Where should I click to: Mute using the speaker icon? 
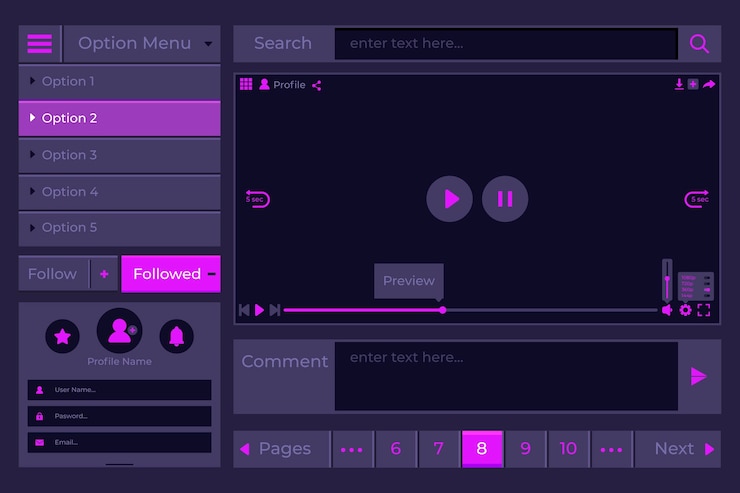tap(667, 310)
